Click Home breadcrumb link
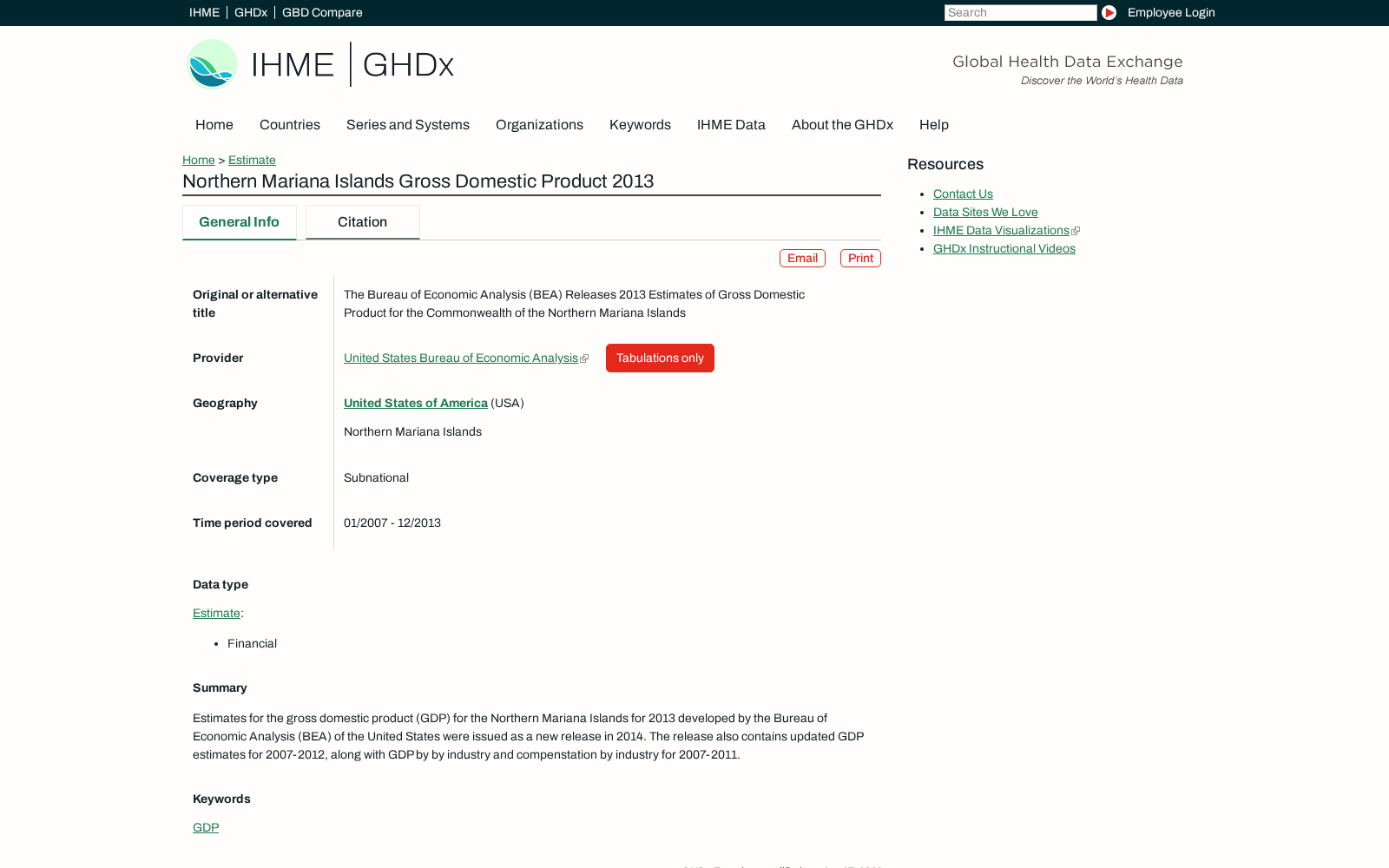 [199, 160]
